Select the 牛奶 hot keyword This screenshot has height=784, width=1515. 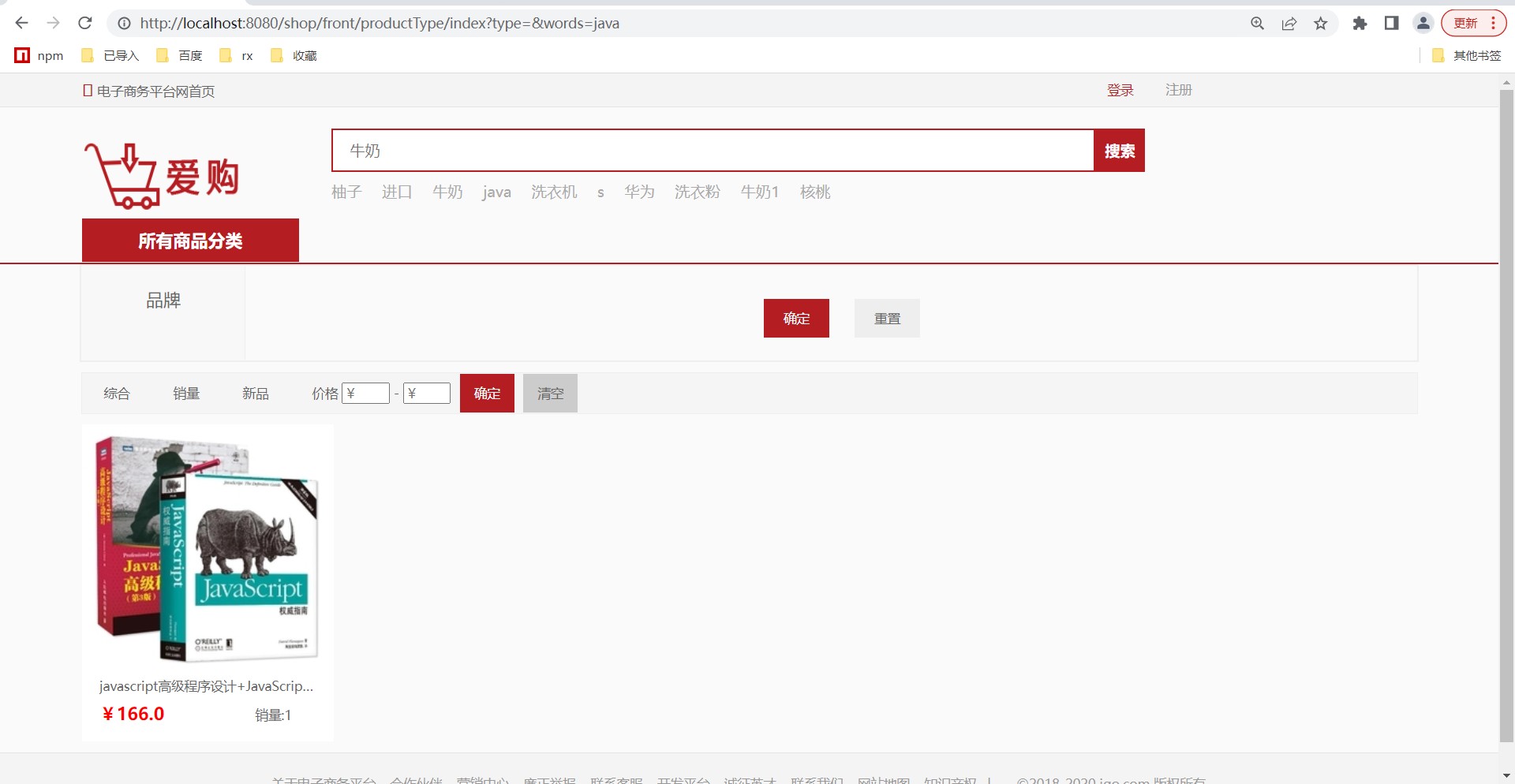click(x=447, y=192)
